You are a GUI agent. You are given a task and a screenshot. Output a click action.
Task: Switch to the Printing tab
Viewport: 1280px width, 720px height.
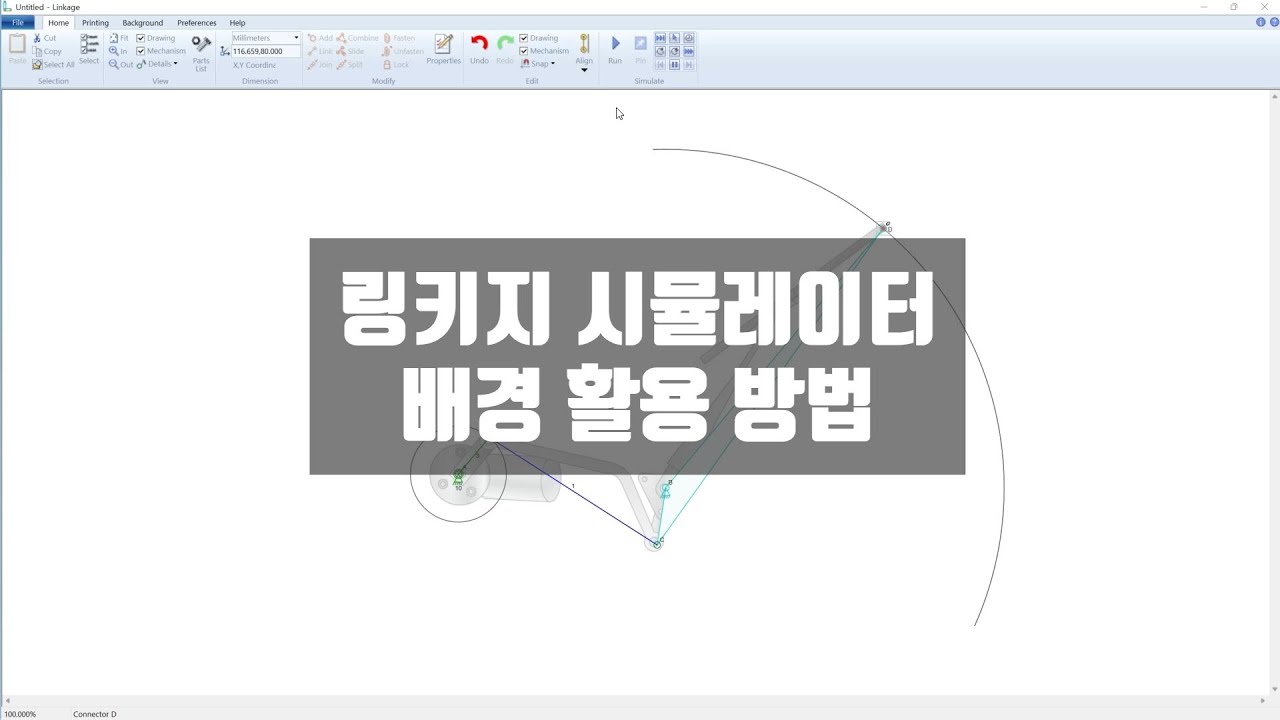point(95,22)
